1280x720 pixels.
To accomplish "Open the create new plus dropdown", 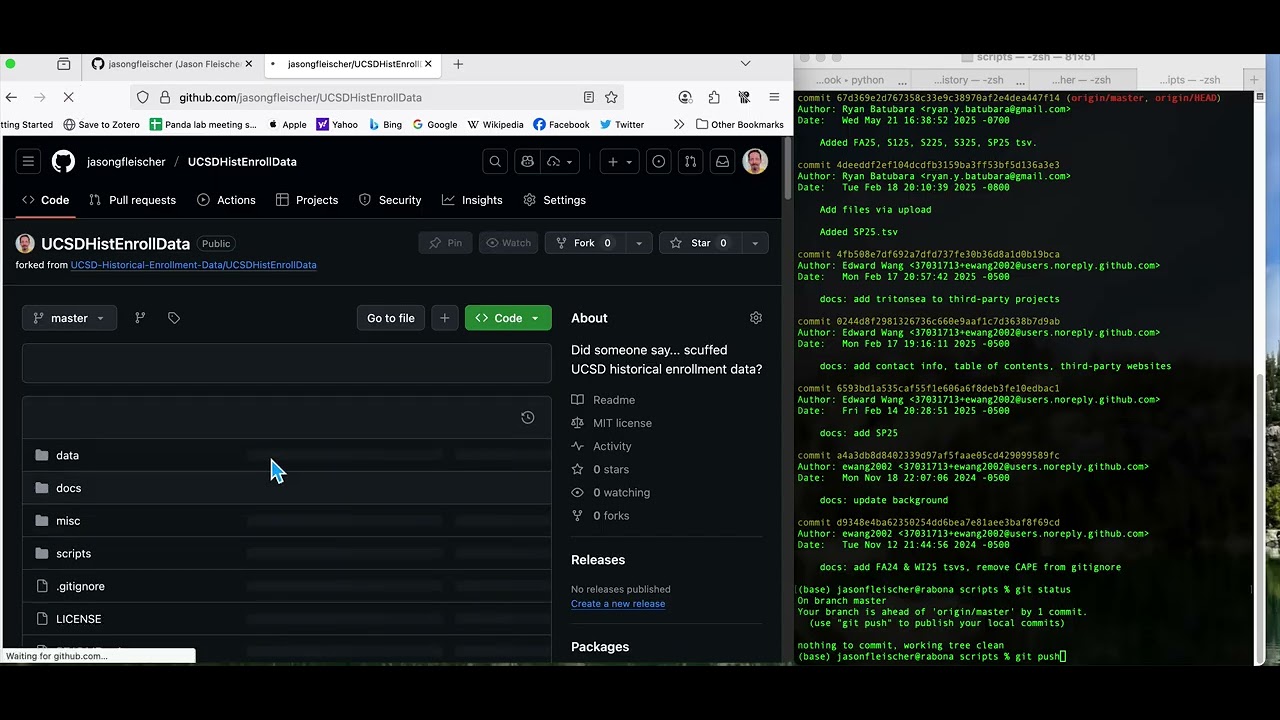I will tap(620, 161).
